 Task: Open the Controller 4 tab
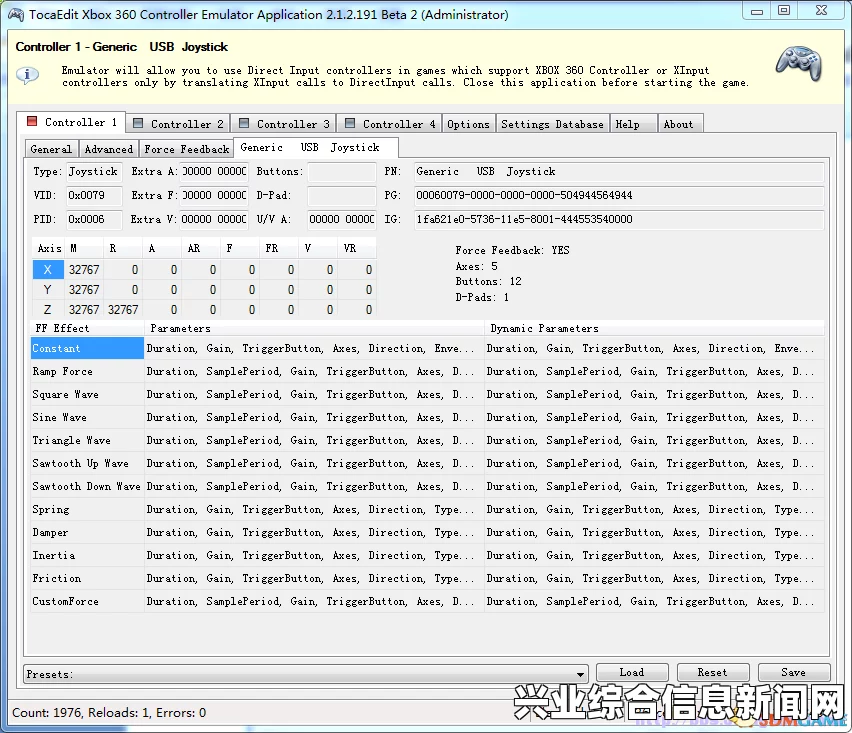click(x=390, y=124)
